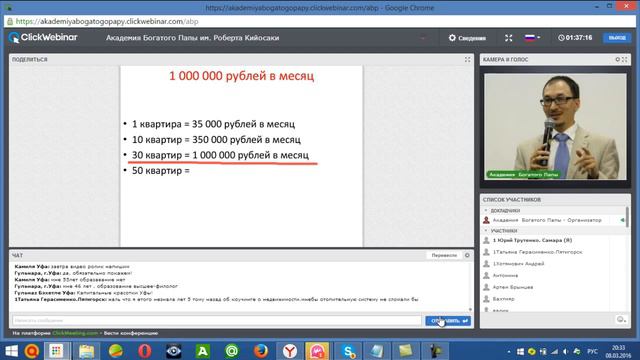Open camera panel settings gear
The image size is (640, 360).
tap(618, 60)
